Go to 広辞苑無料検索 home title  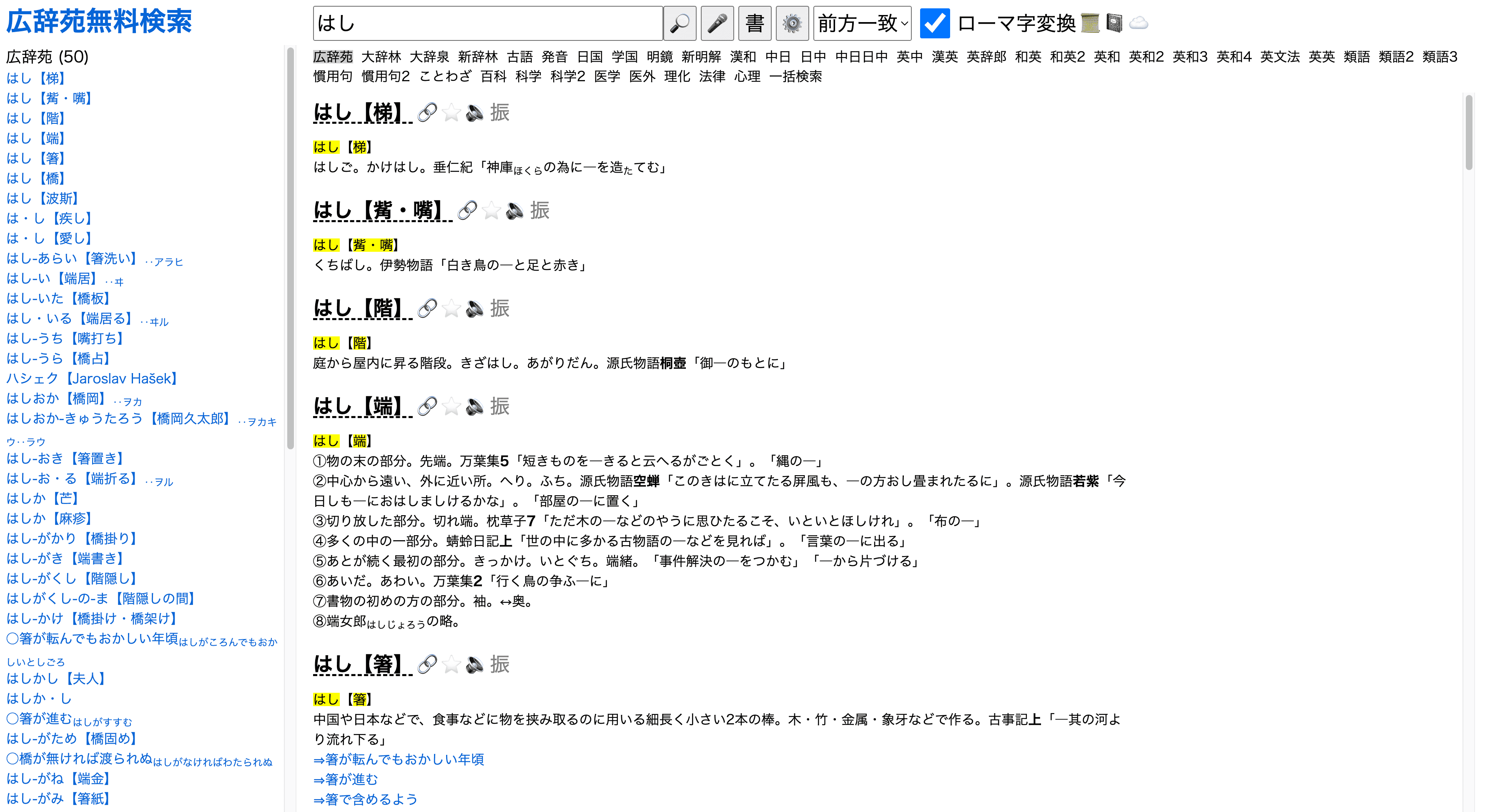click(99, 22)
